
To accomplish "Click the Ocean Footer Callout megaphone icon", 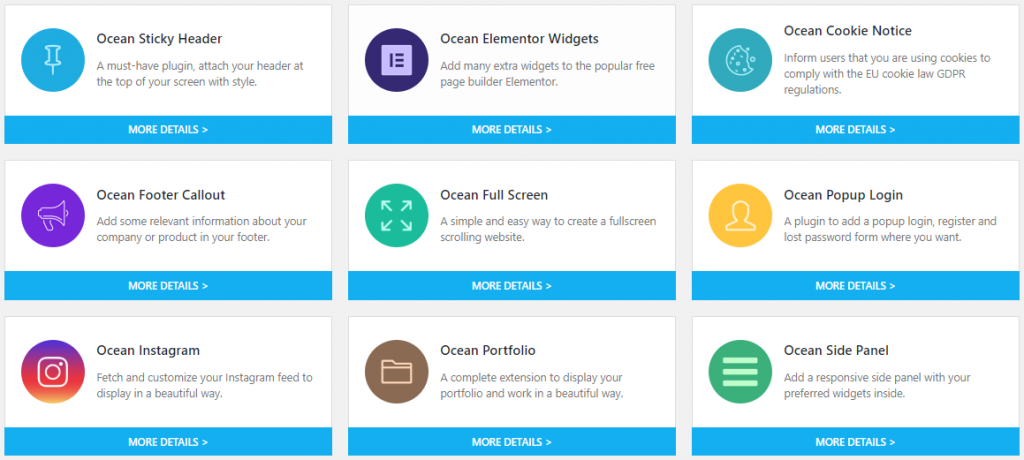I will pos(53,216).
